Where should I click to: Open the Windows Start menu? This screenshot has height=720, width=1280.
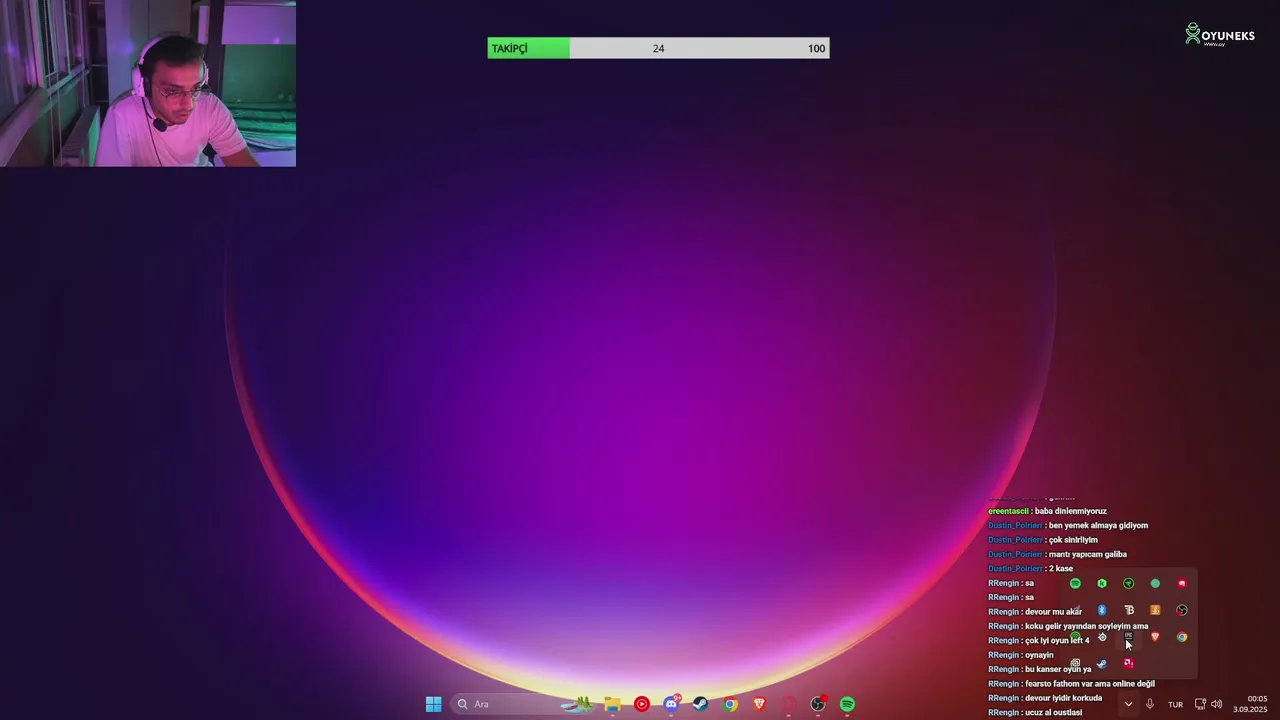(x=433, y=704)
